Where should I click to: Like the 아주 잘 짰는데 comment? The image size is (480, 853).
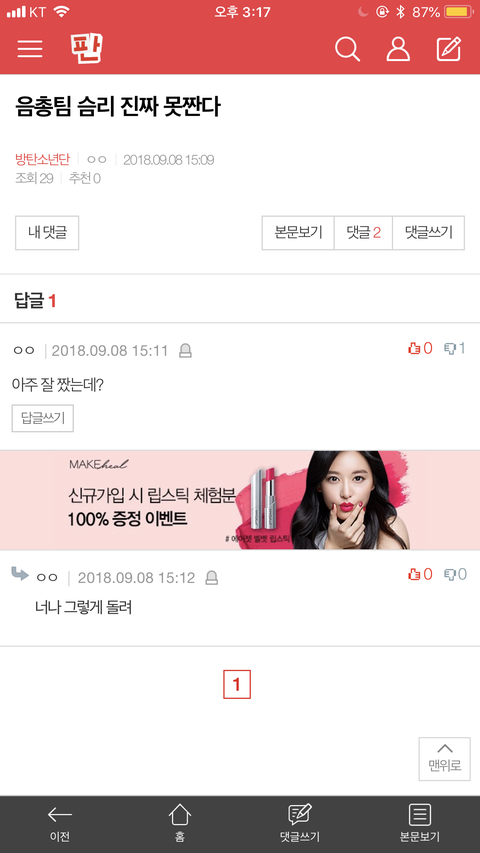(x=420, y=348)
